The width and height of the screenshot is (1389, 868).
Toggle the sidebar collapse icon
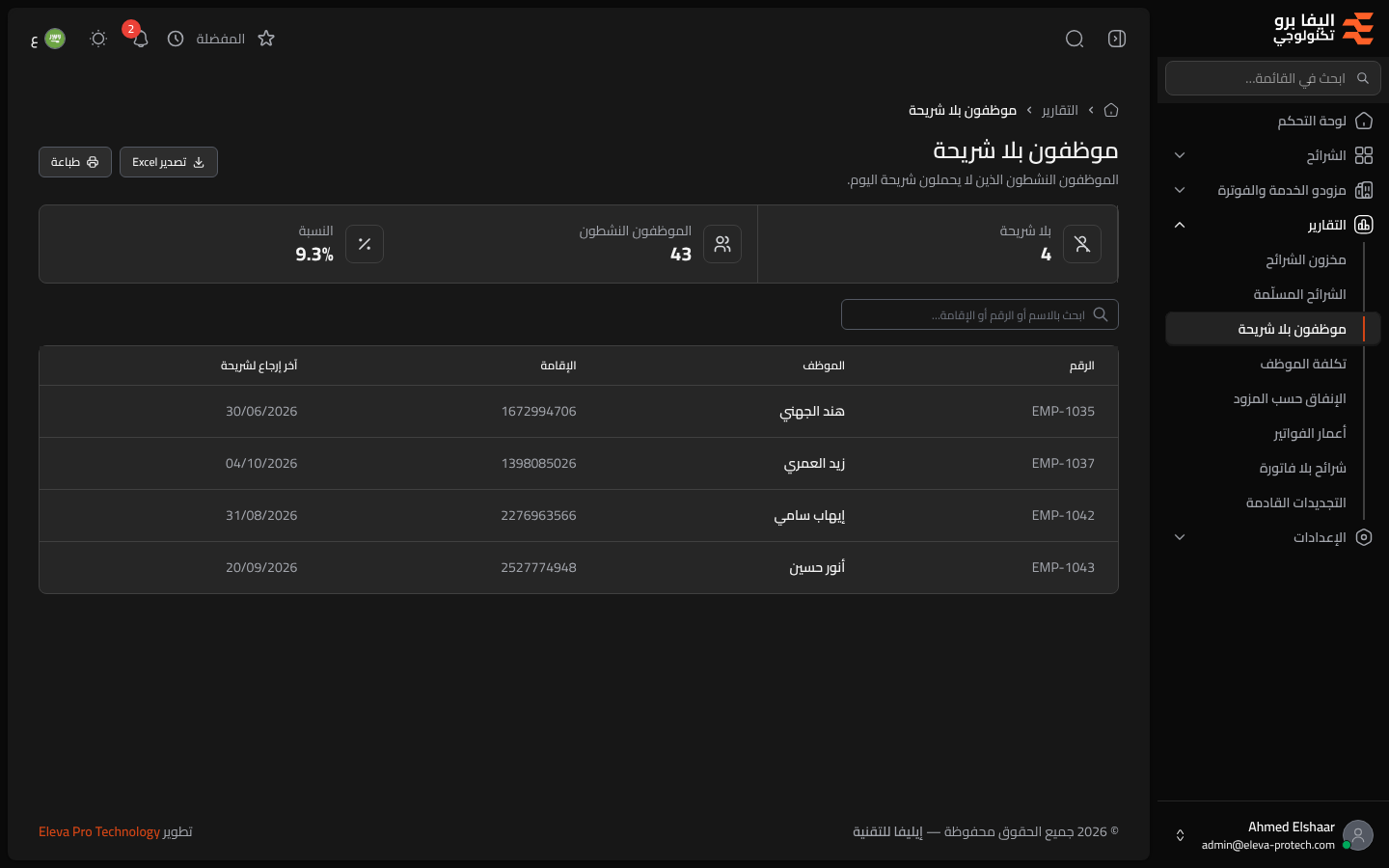pyautogui.click(x=1117, y=39)
